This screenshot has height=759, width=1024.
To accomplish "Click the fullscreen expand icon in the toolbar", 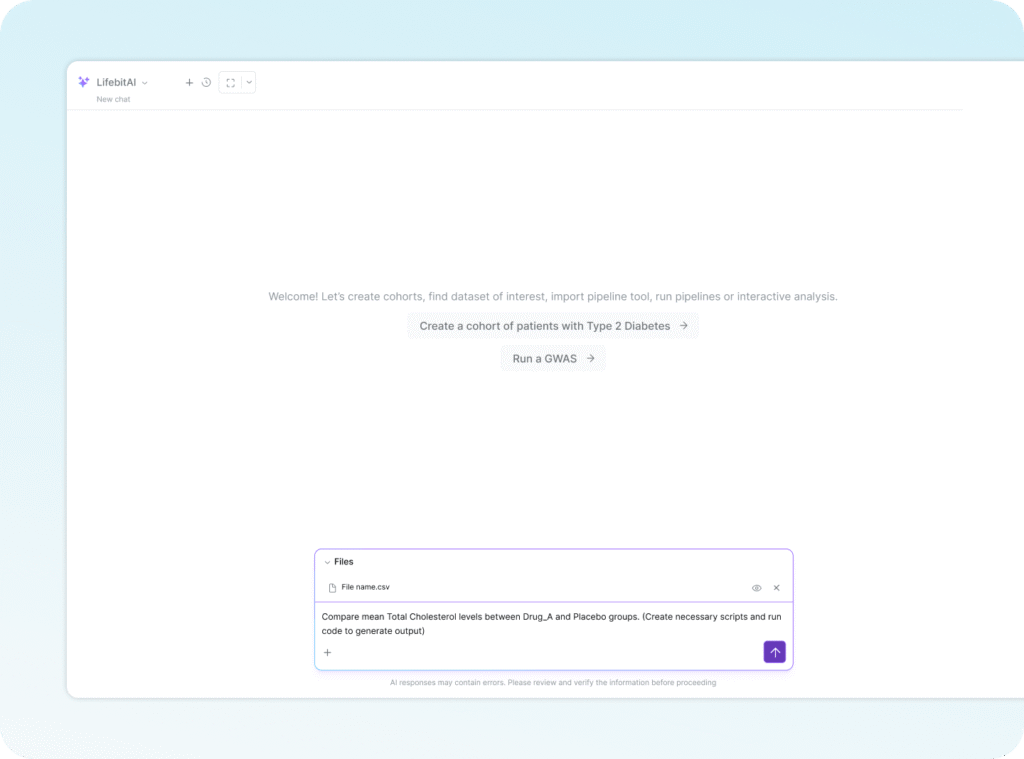I will pyautogui.click(x=230, y=83).
